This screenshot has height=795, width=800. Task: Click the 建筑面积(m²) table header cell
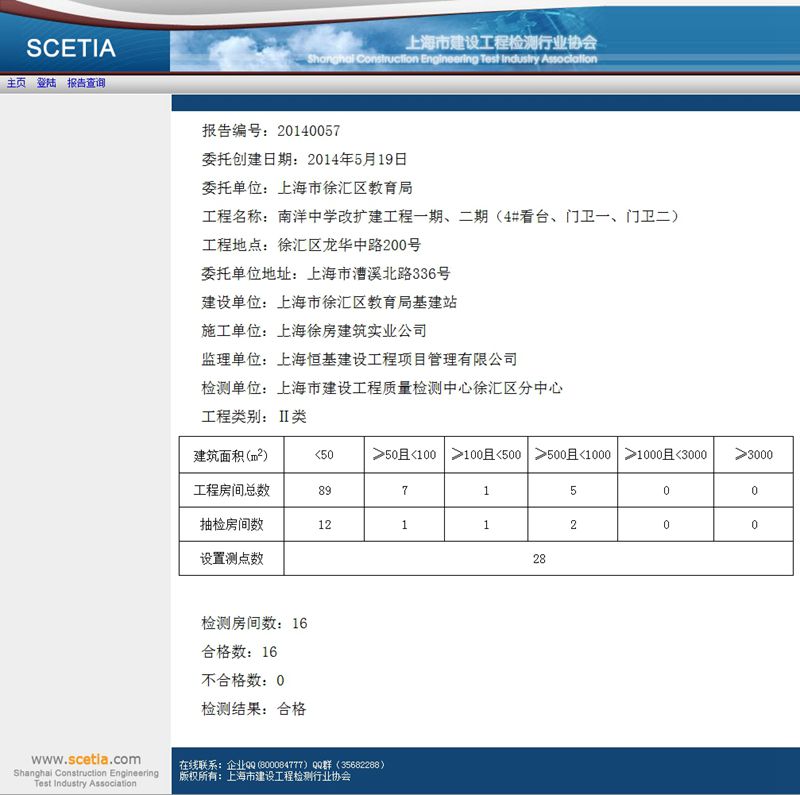(232, 455)
